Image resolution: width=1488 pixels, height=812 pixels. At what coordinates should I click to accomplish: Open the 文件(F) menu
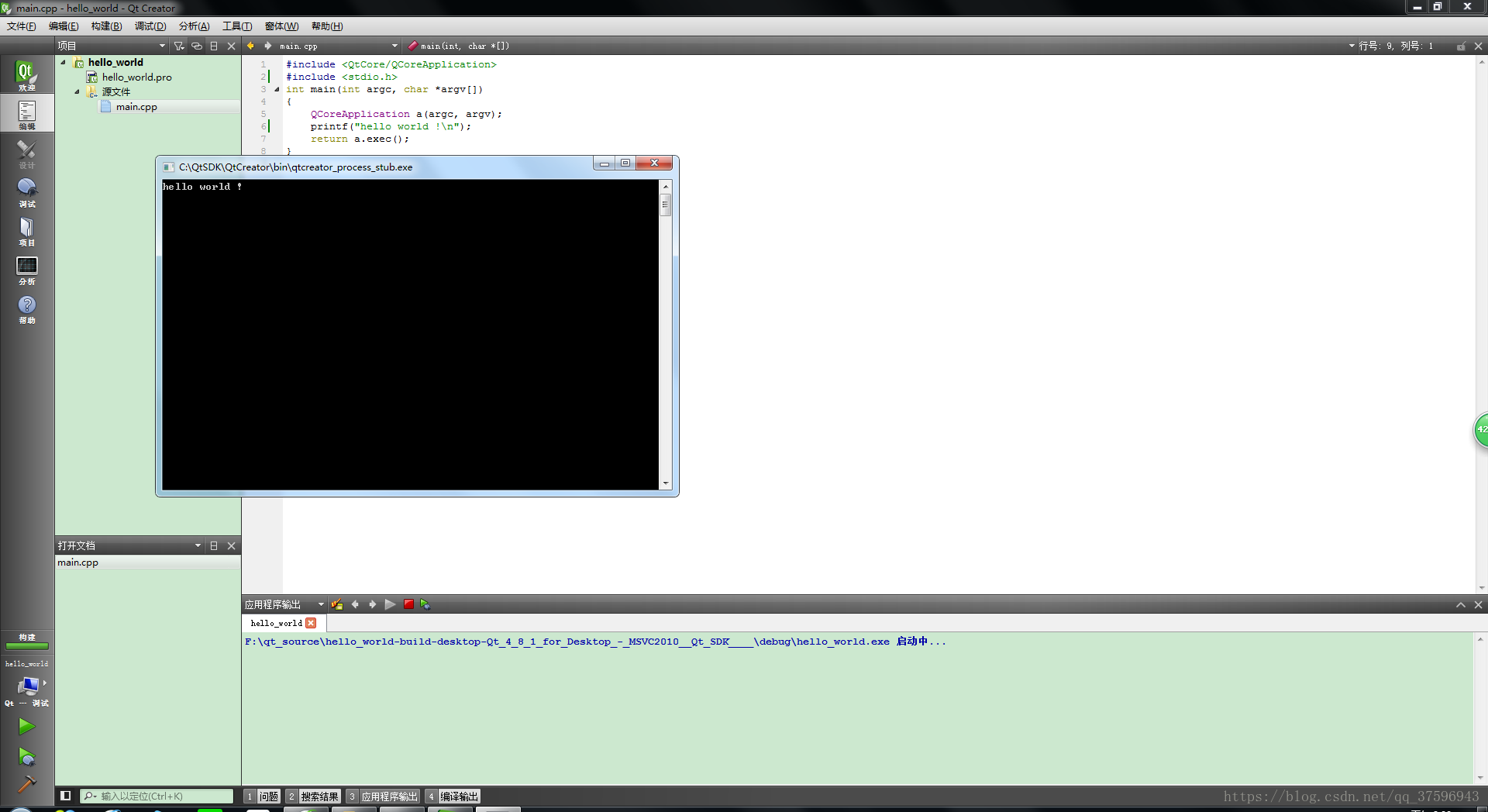click(22, 26)
